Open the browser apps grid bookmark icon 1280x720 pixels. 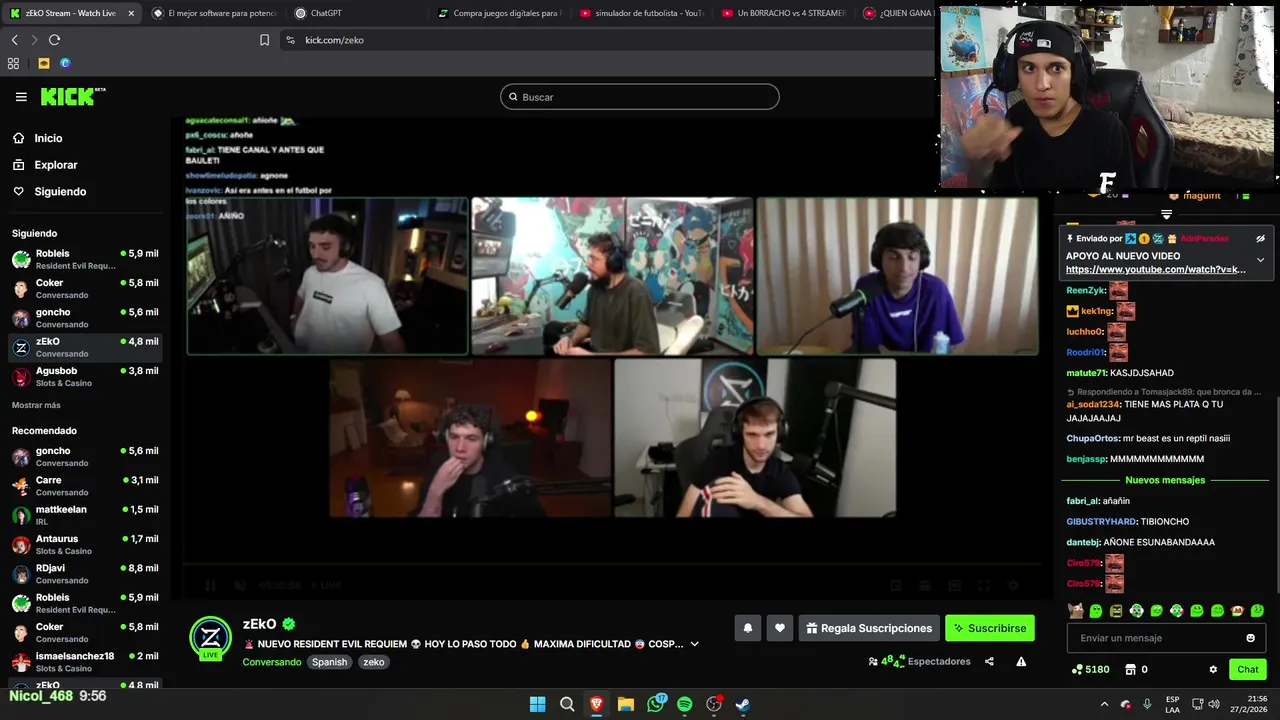13,63
